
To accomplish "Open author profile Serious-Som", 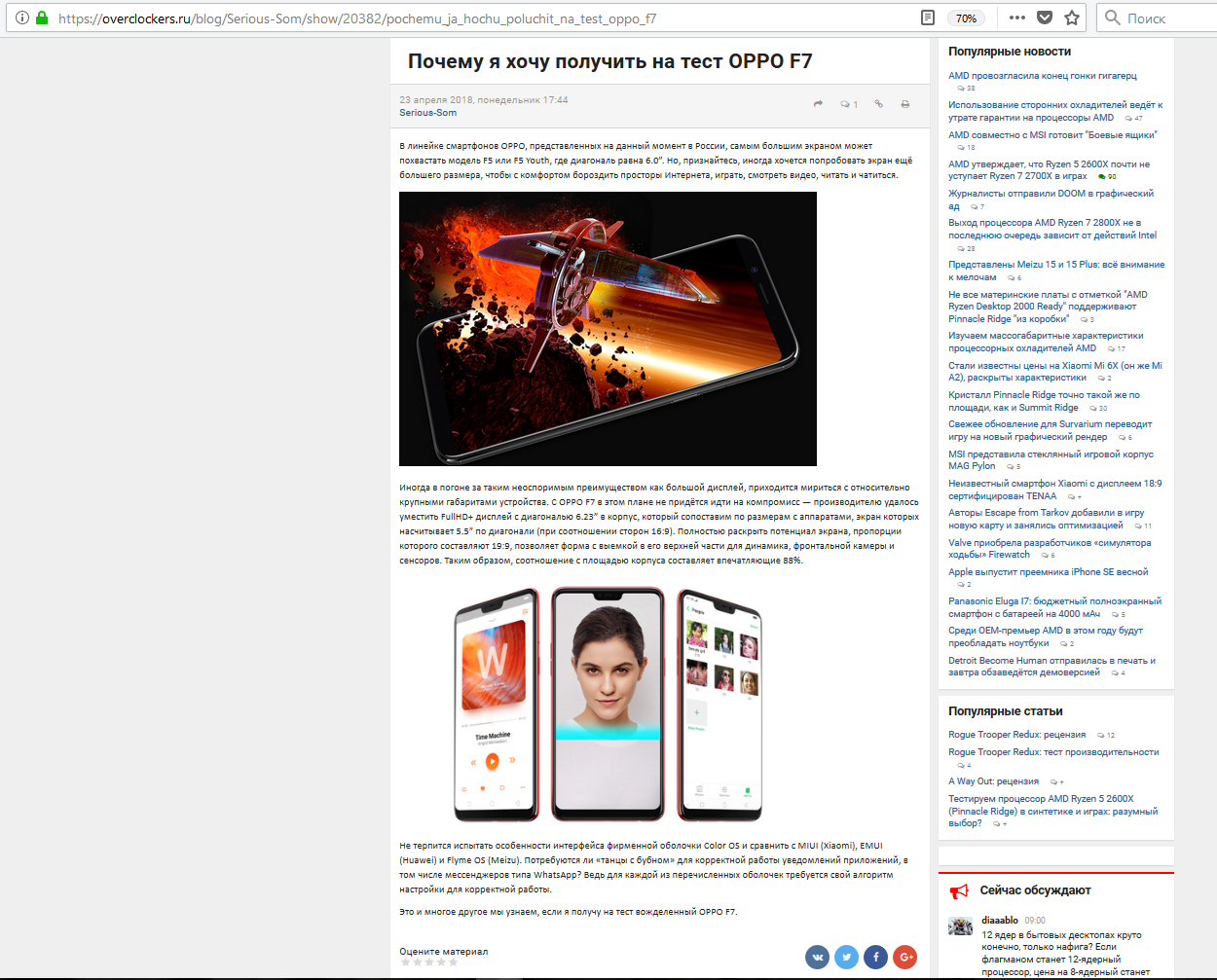I will tap(427, 113).
